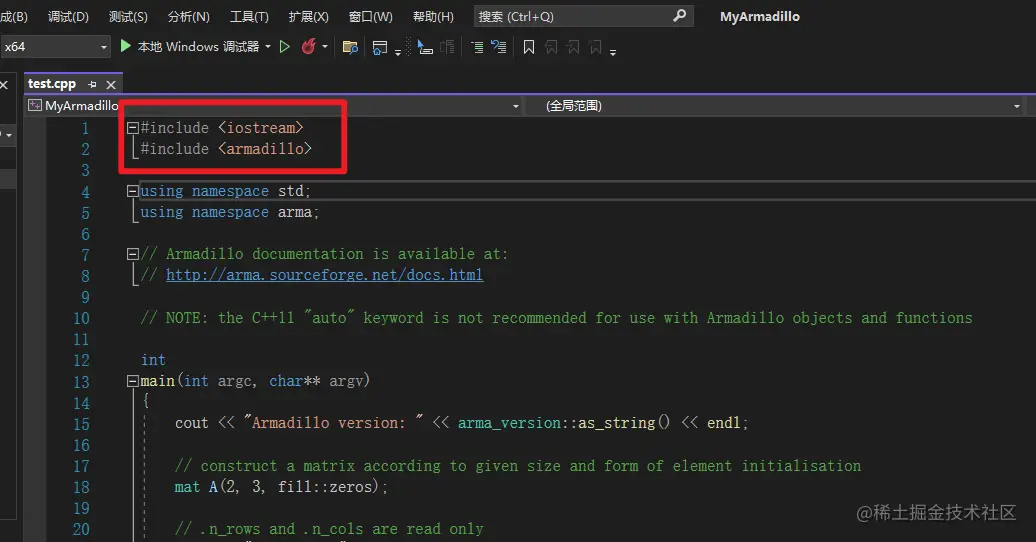Close the test.cpp tab

[x=111, y=85]
